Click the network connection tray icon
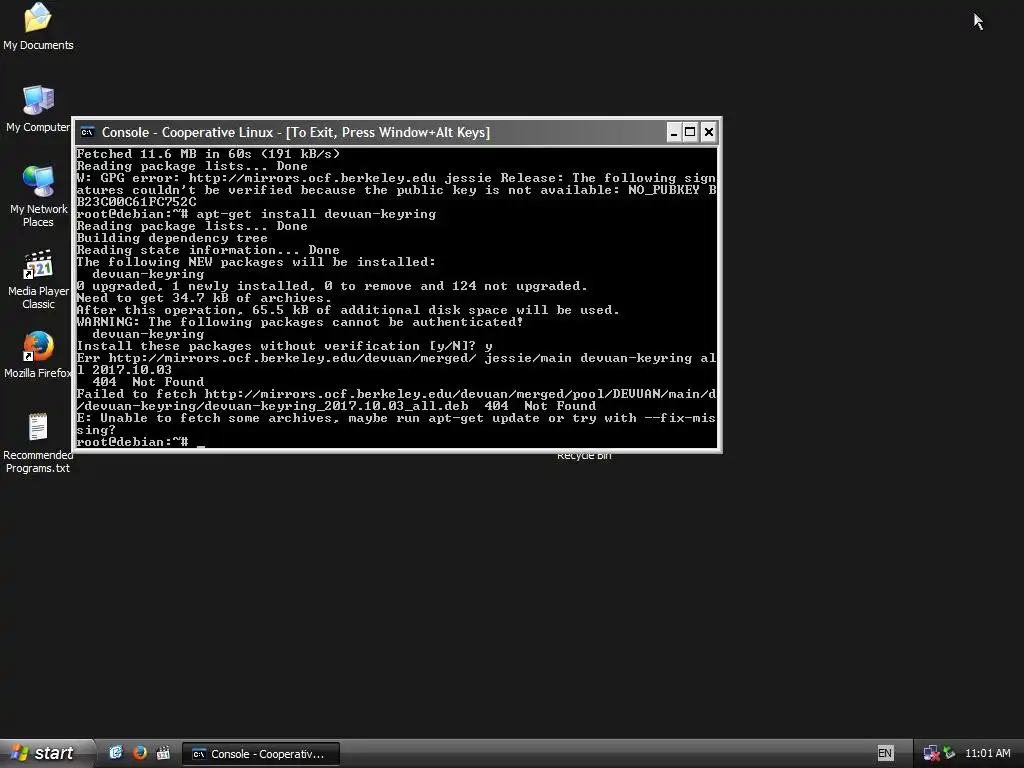Screen dimensions: 1024x768 [x=931, y=753]
